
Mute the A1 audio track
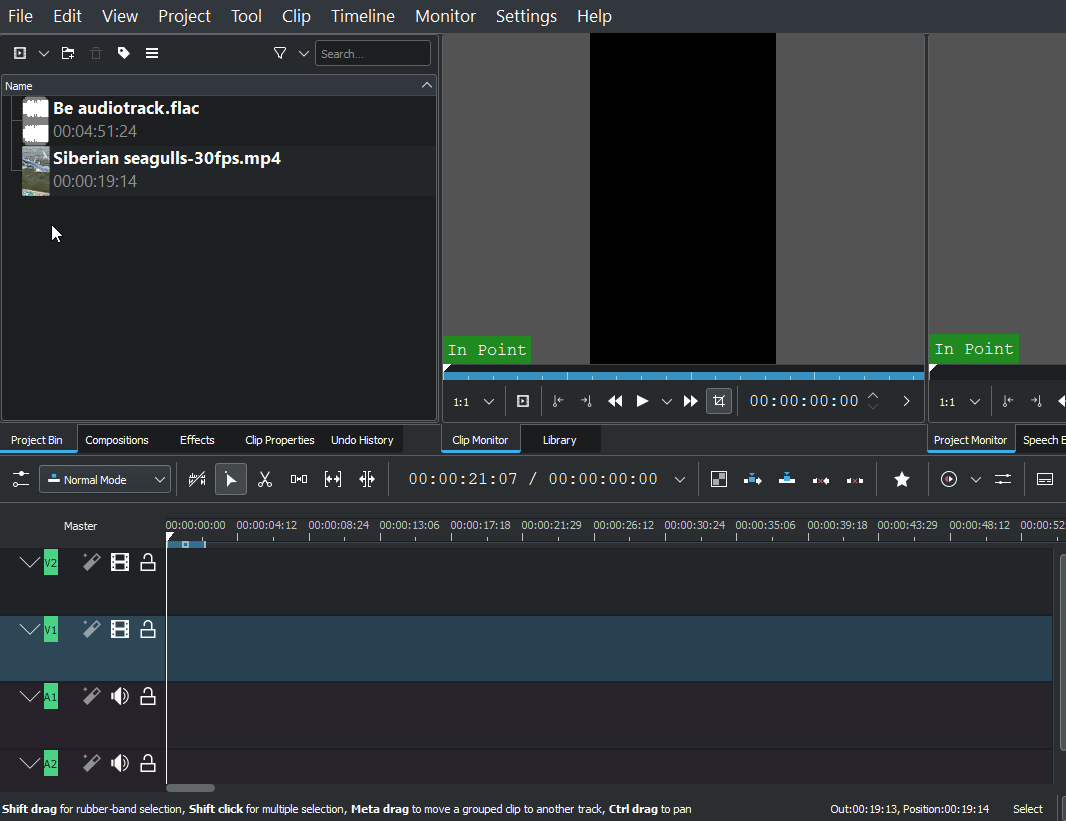tap(120, 696)
